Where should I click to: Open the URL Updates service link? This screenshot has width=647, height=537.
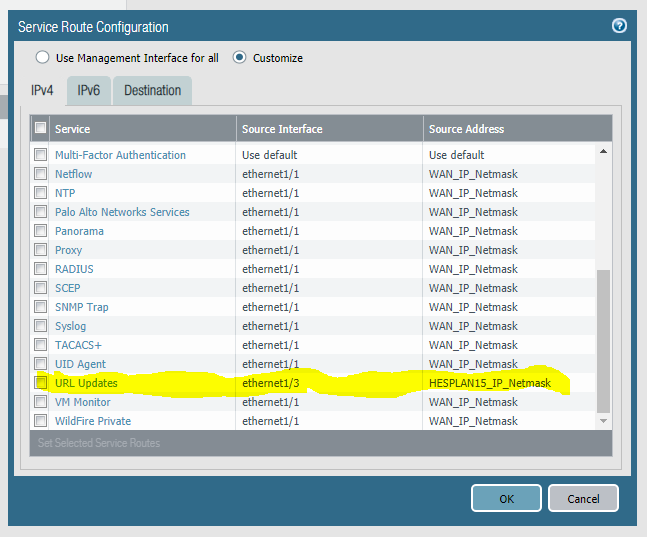(x=86, y=383)
